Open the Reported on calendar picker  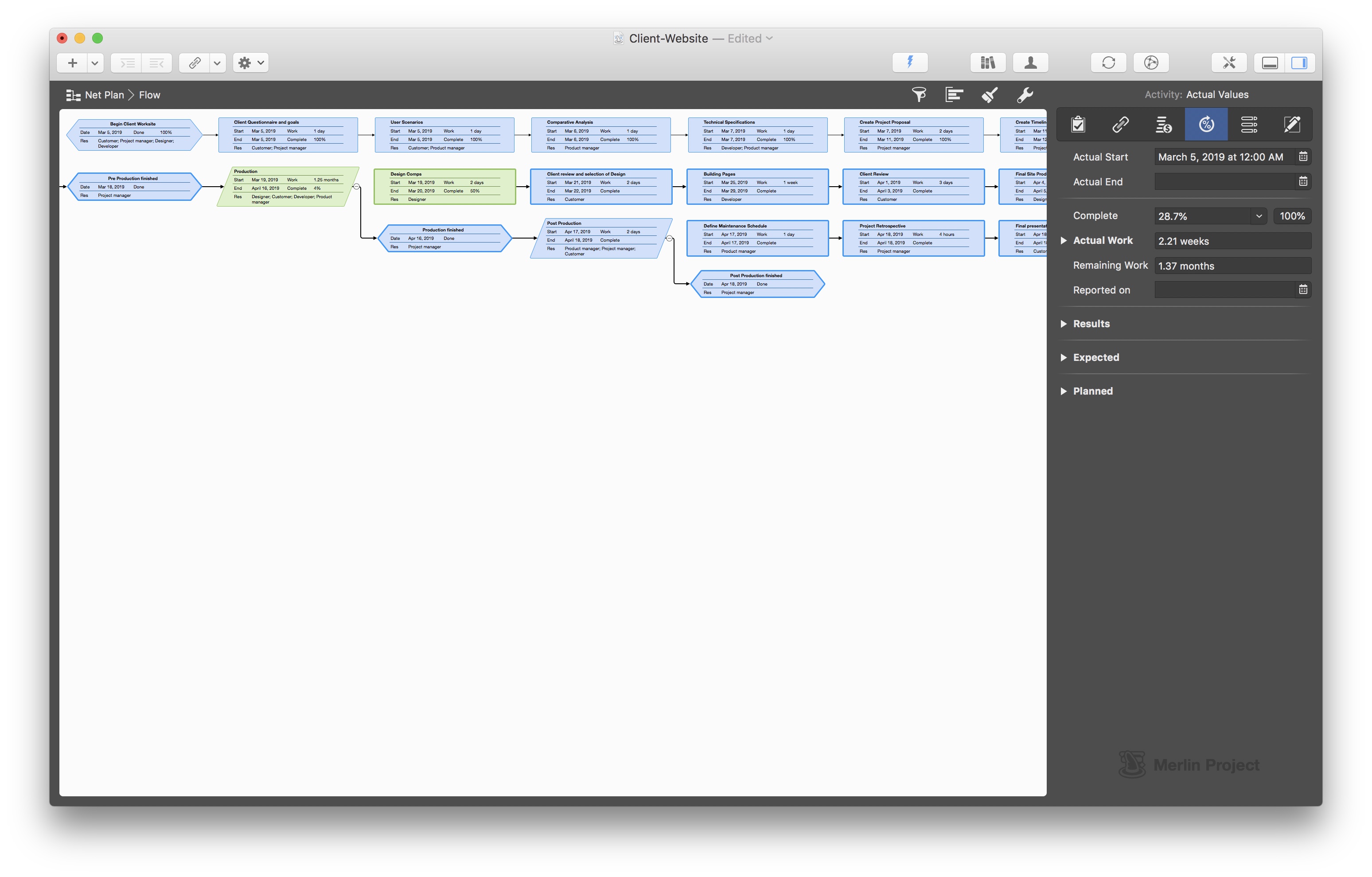[1302, 290]
